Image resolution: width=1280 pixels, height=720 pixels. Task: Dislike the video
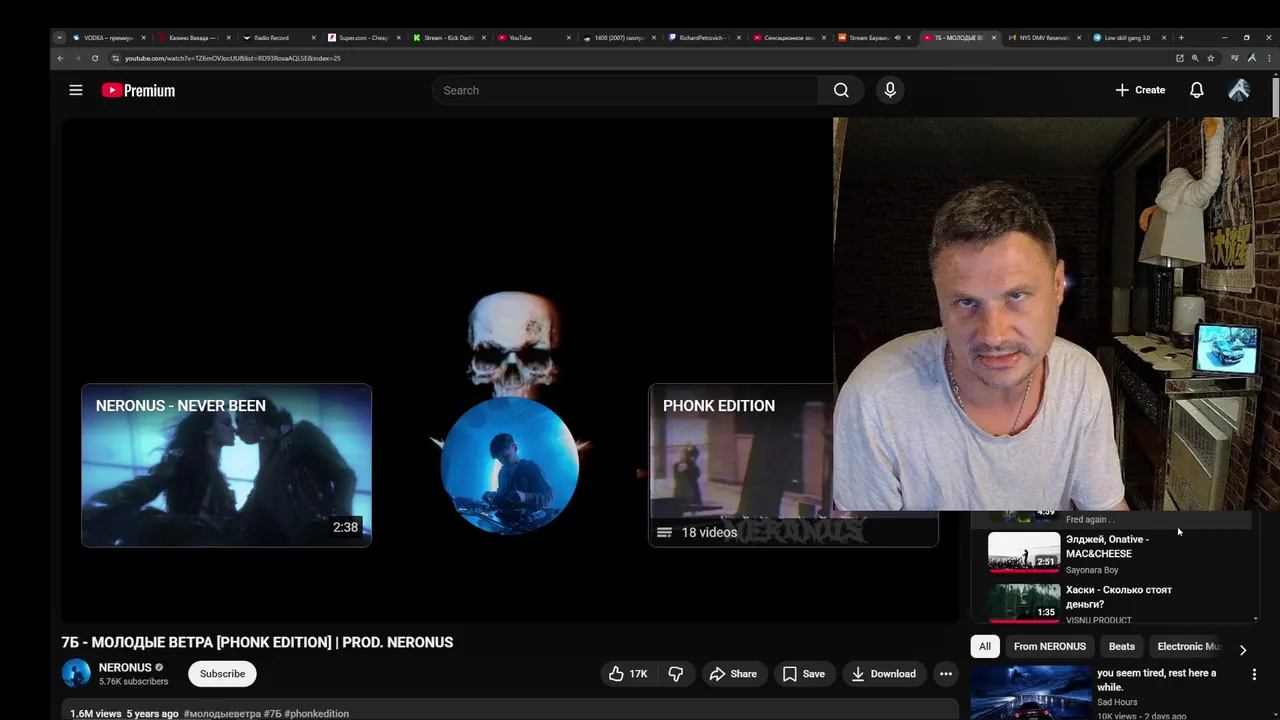point(676,674)
